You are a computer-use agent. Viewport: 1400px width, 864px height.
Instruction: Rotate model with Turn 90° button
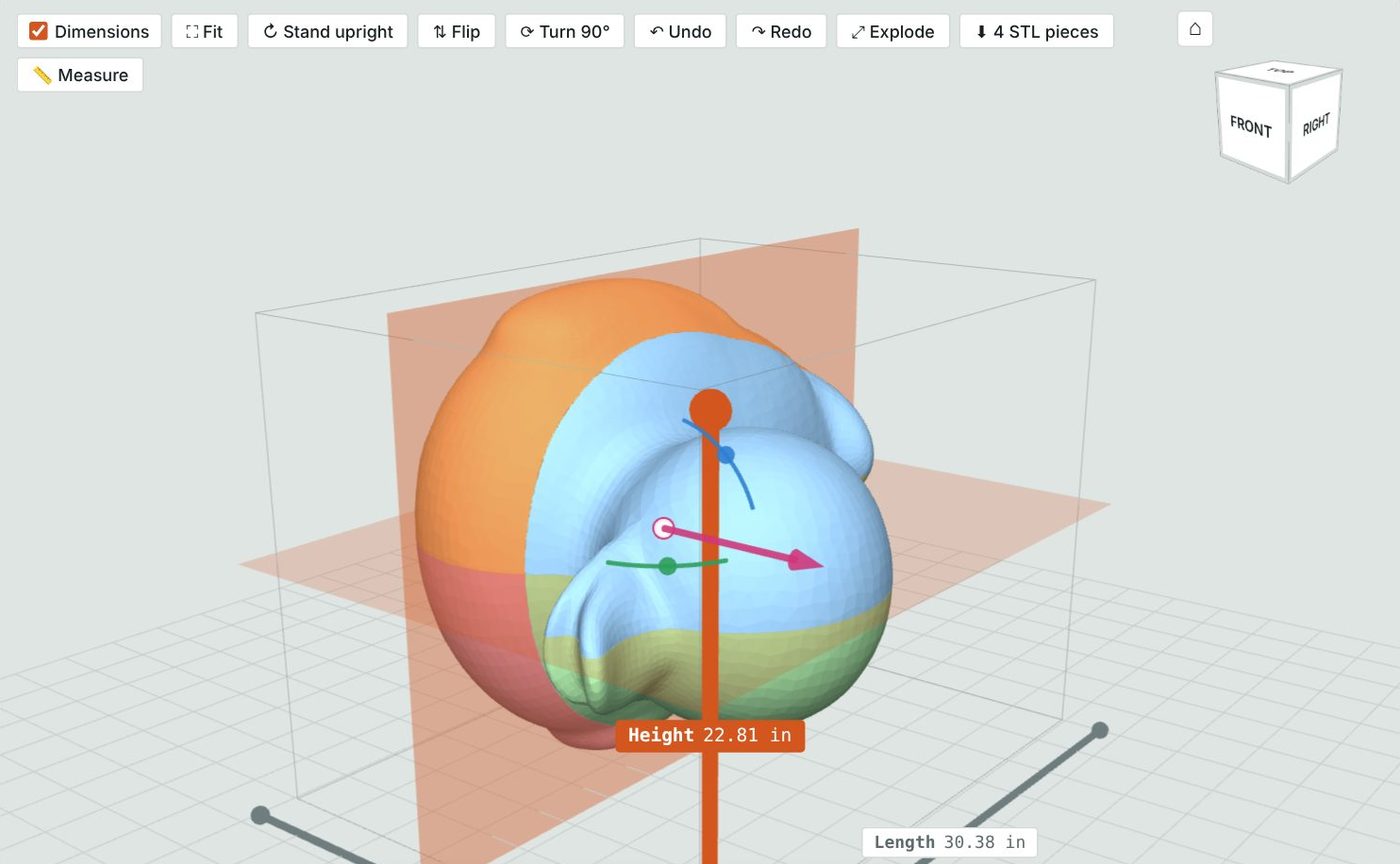565,31
